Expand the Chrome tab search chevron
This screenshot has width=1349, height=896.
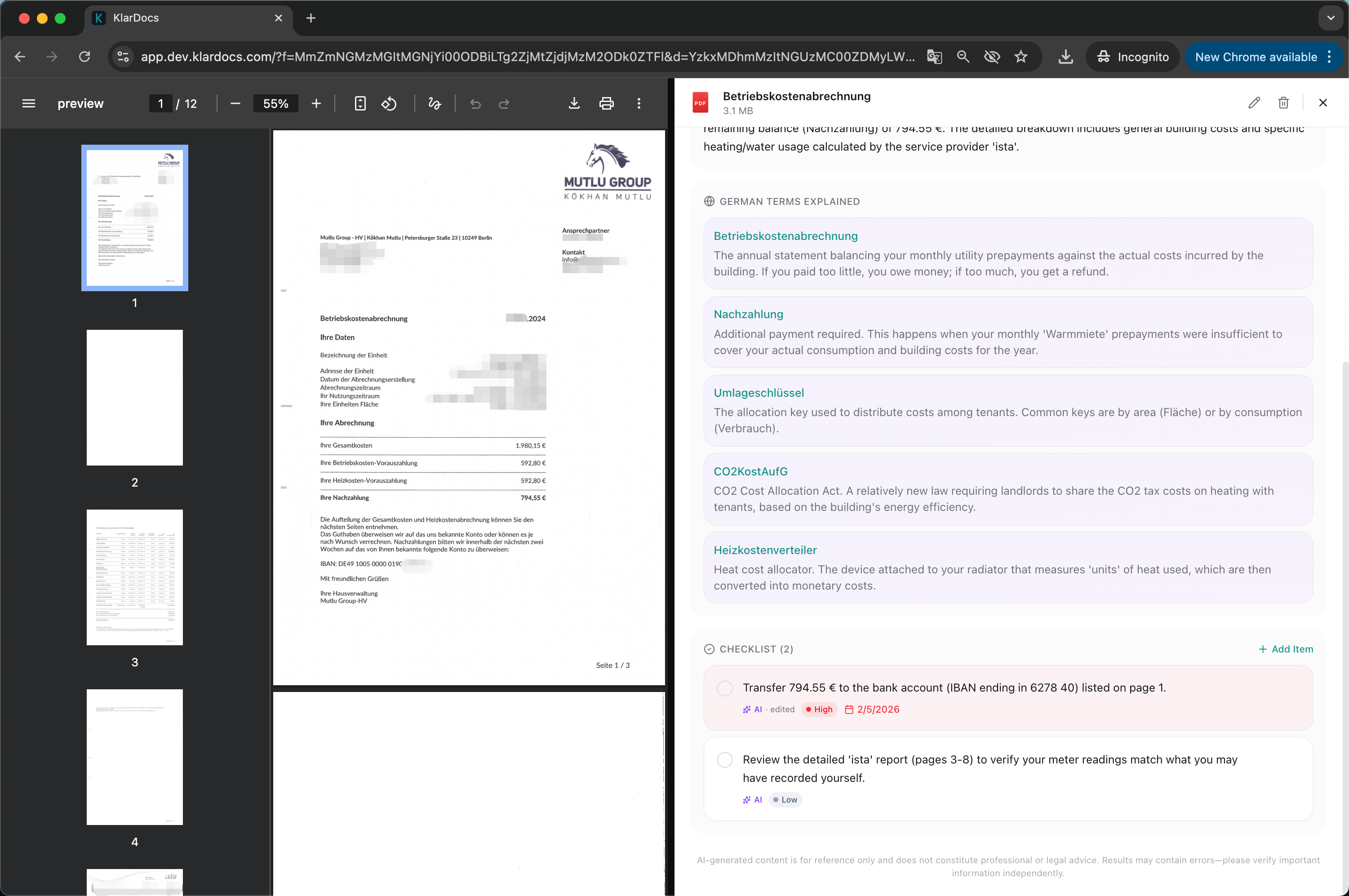(x=1330, y=18)
